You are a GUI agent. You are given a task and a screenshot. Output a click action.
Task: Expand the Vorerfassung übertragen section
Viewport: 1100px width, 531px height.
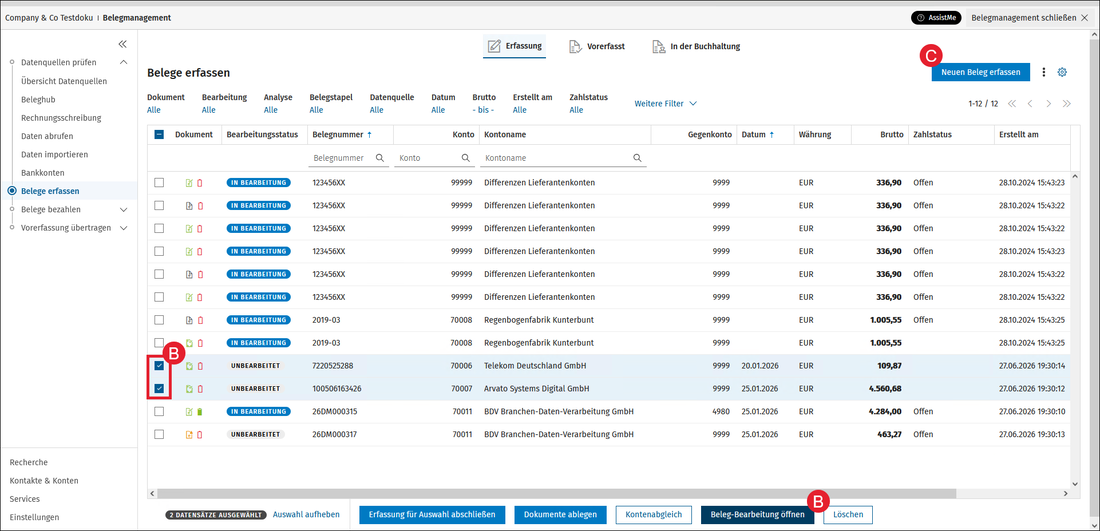tap(124, 228)
